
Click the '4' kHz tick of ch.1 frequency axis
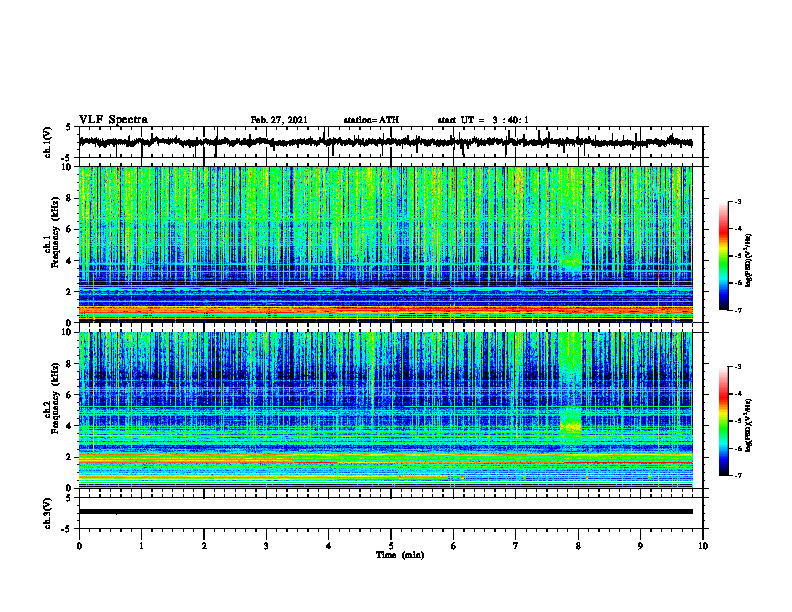(x=71, y=261)
